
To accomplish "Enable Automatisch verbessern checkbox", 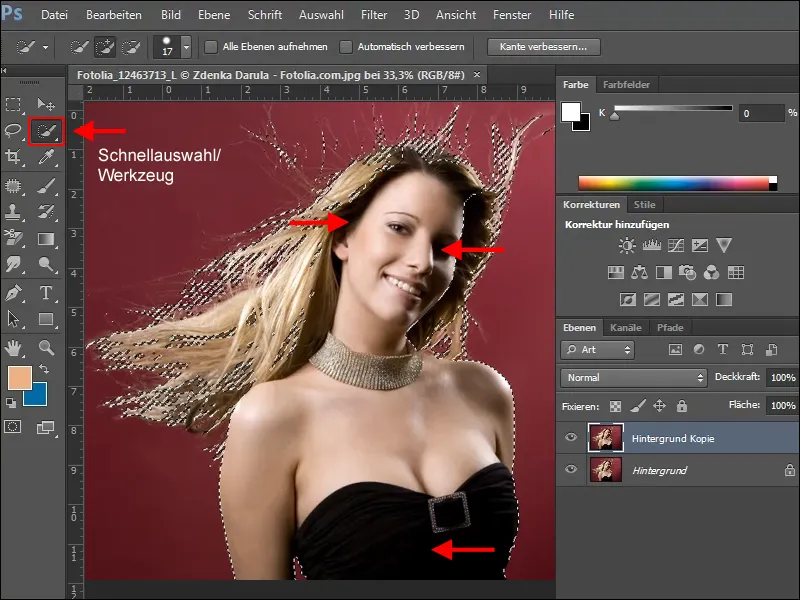I will (x=346, y=47).
